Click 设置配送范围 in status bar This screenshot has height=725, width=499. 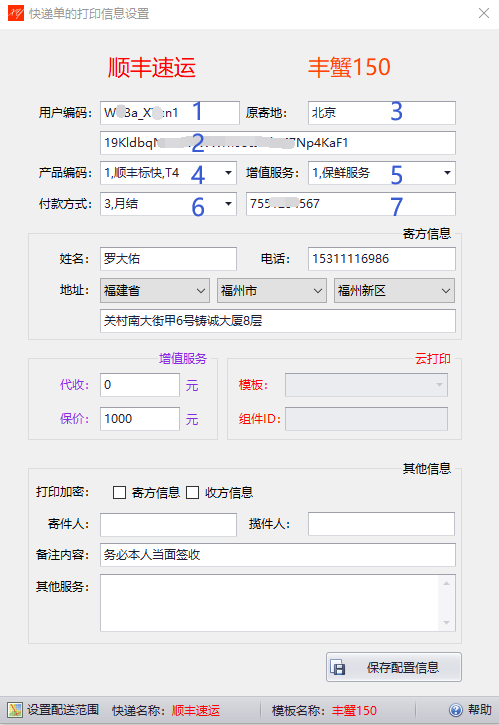63,710
